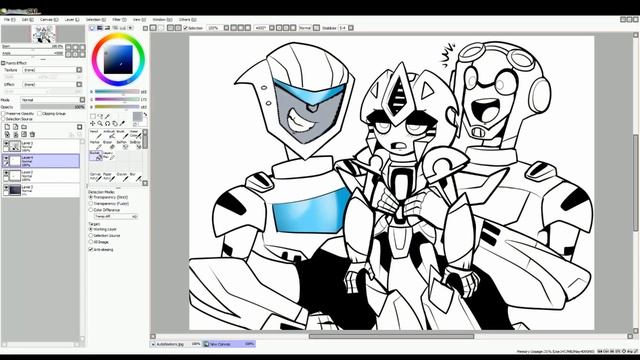Select the Hand pan tool
The image size is (640, 360).
(115, 123)
